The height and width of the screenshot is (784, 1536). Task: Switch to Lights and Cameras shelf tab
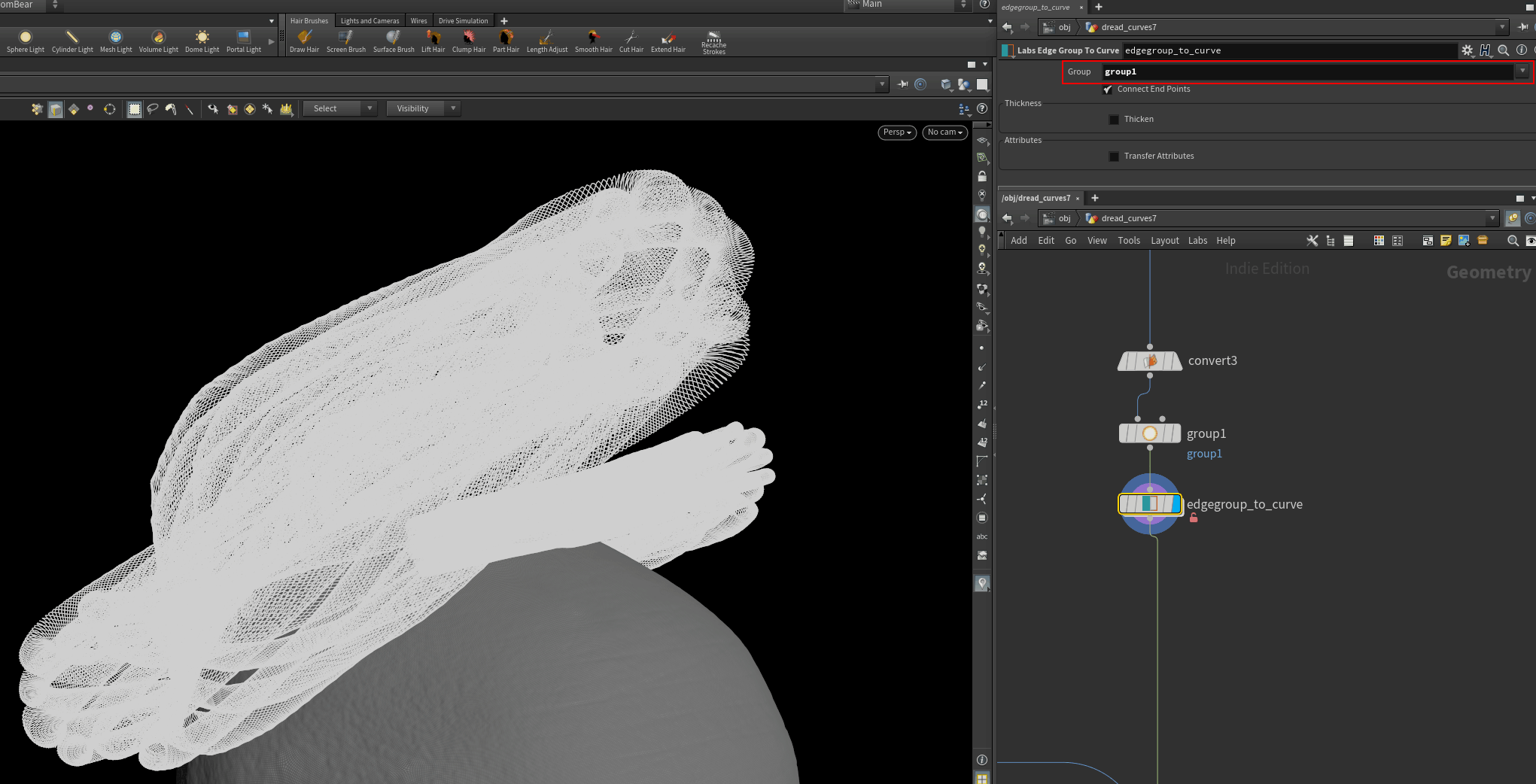click(x=370, y=21)
